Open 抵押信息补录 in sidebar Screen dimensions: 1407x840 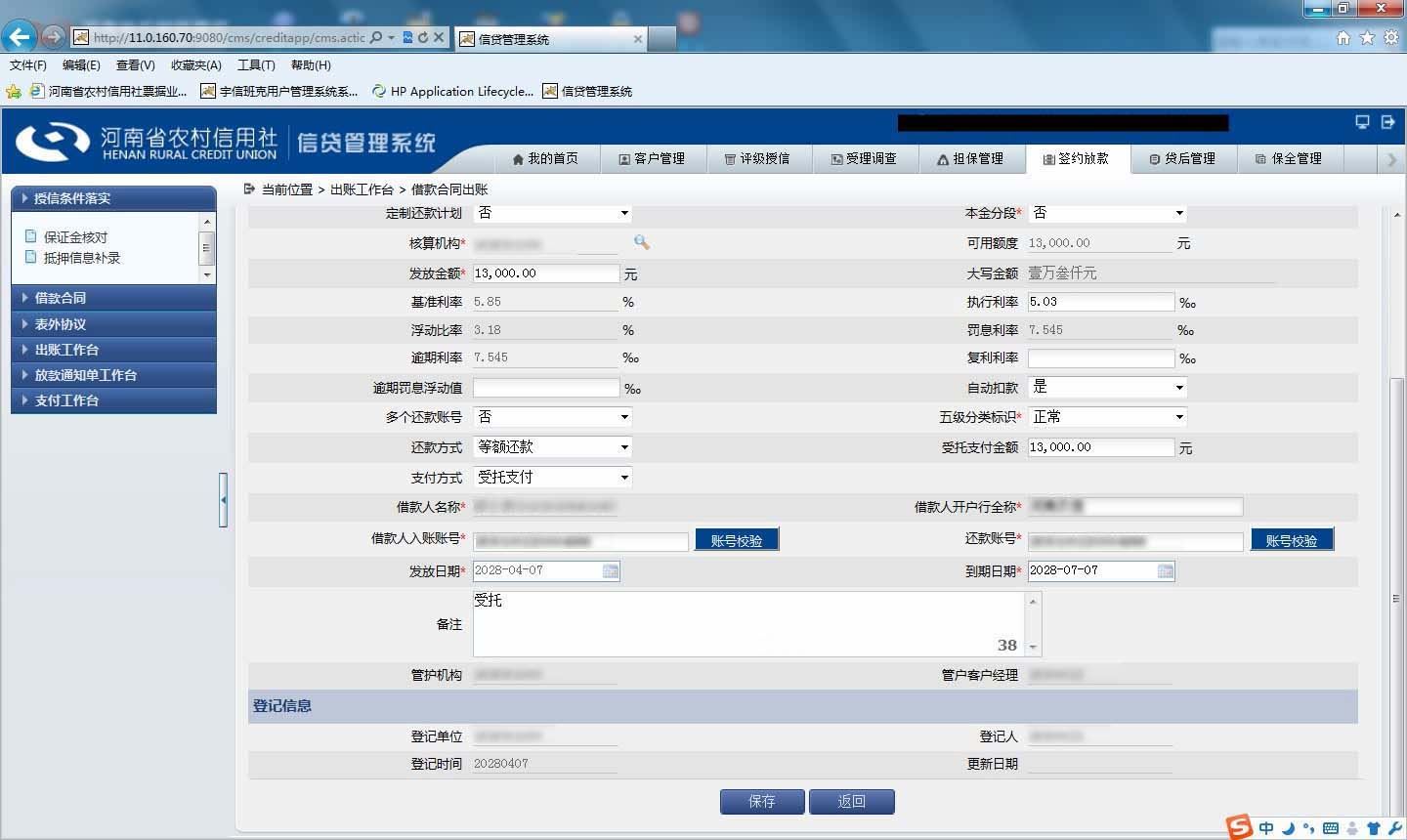coord(82,258)
